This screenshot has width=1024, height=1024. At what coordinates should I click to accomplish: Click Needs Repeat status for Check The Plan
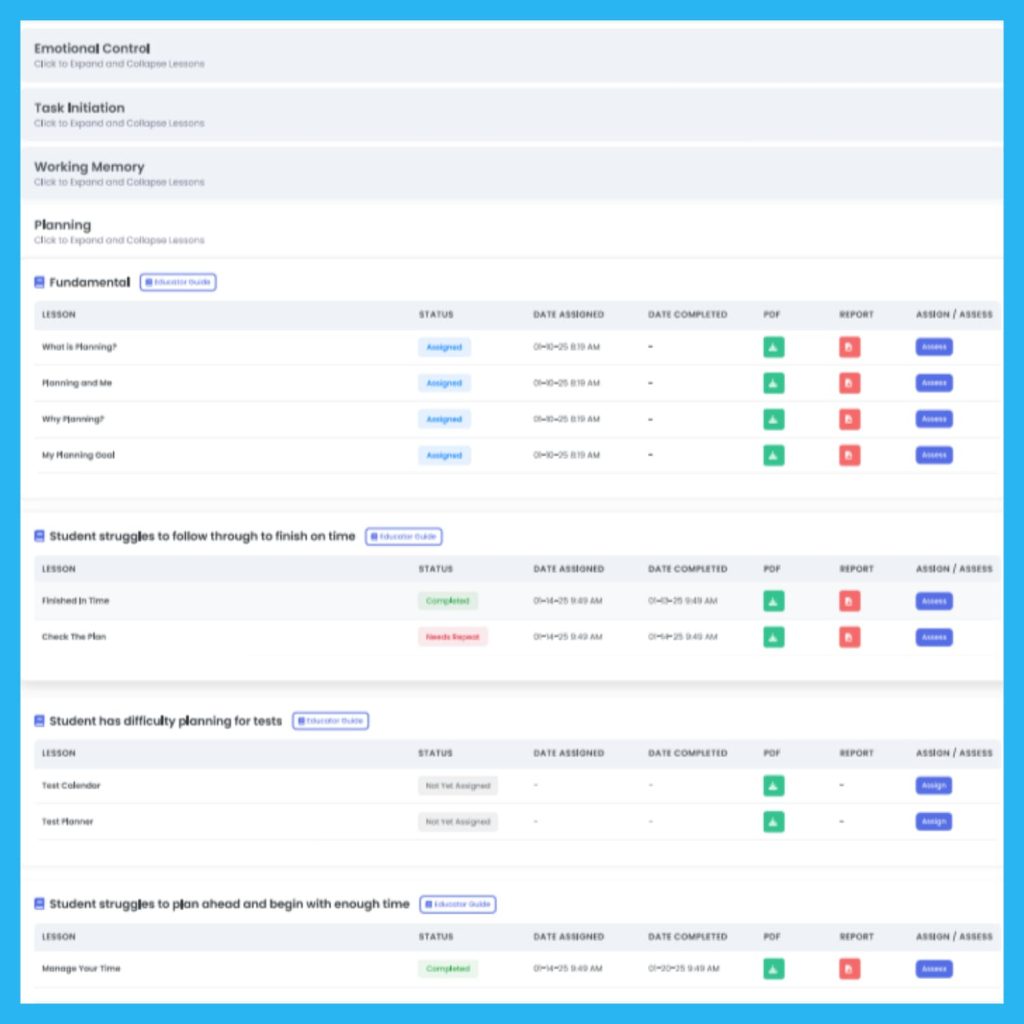(452, 637)
